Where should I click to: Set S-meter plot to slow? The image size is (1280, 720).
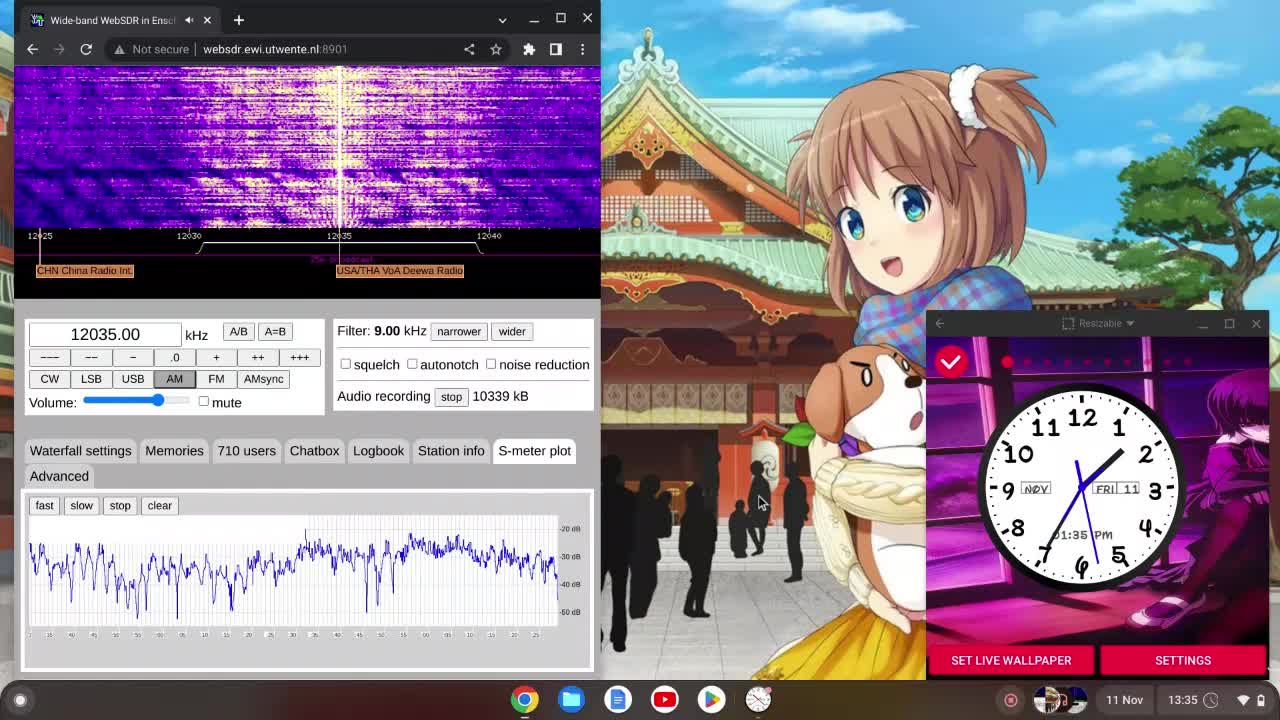[x=81, y=505]
